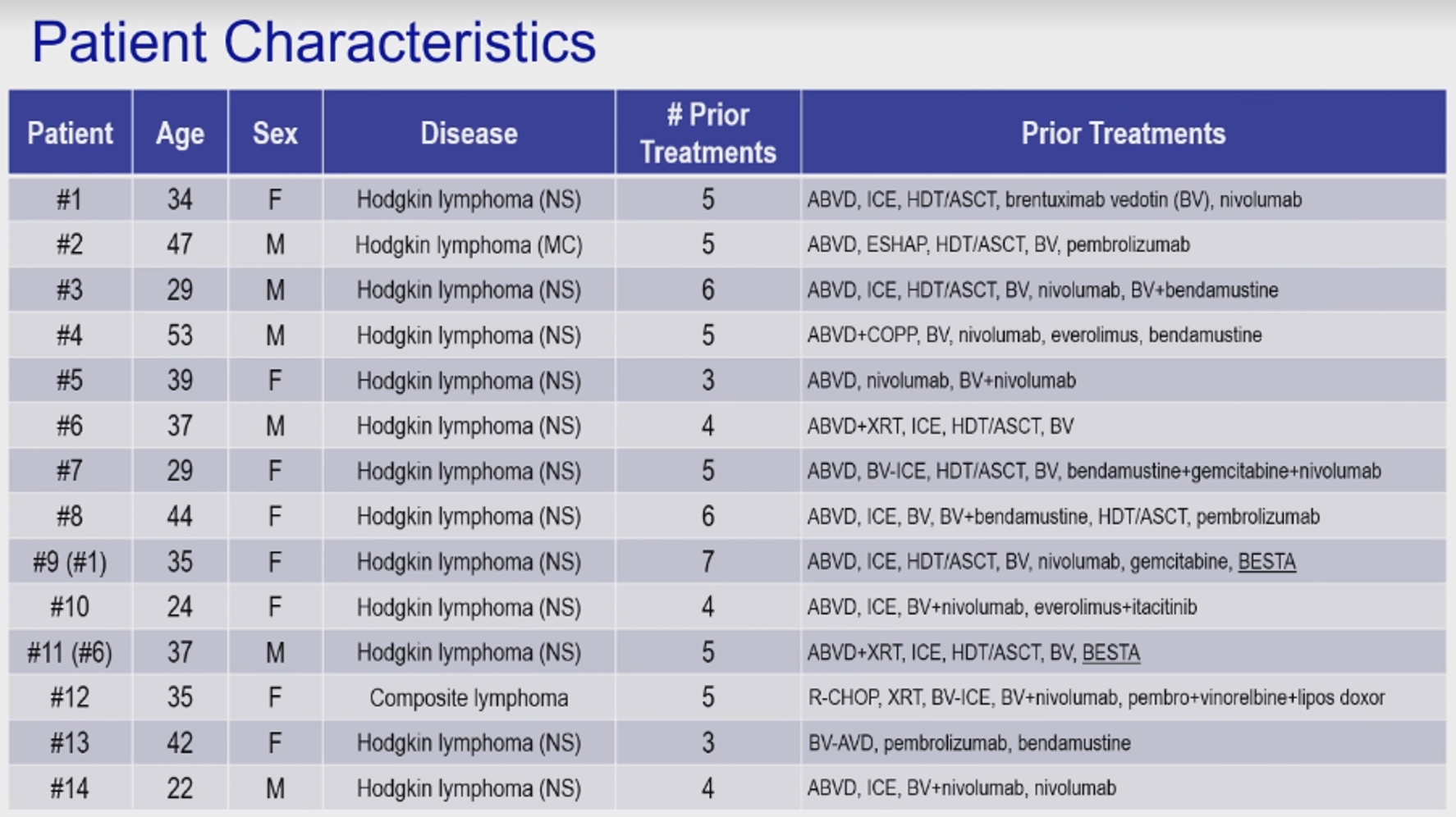The width and height of the screenshot is (1456, 817).
Task: Click the Composite lymphoma disease cell
Action: pos(469,698)
